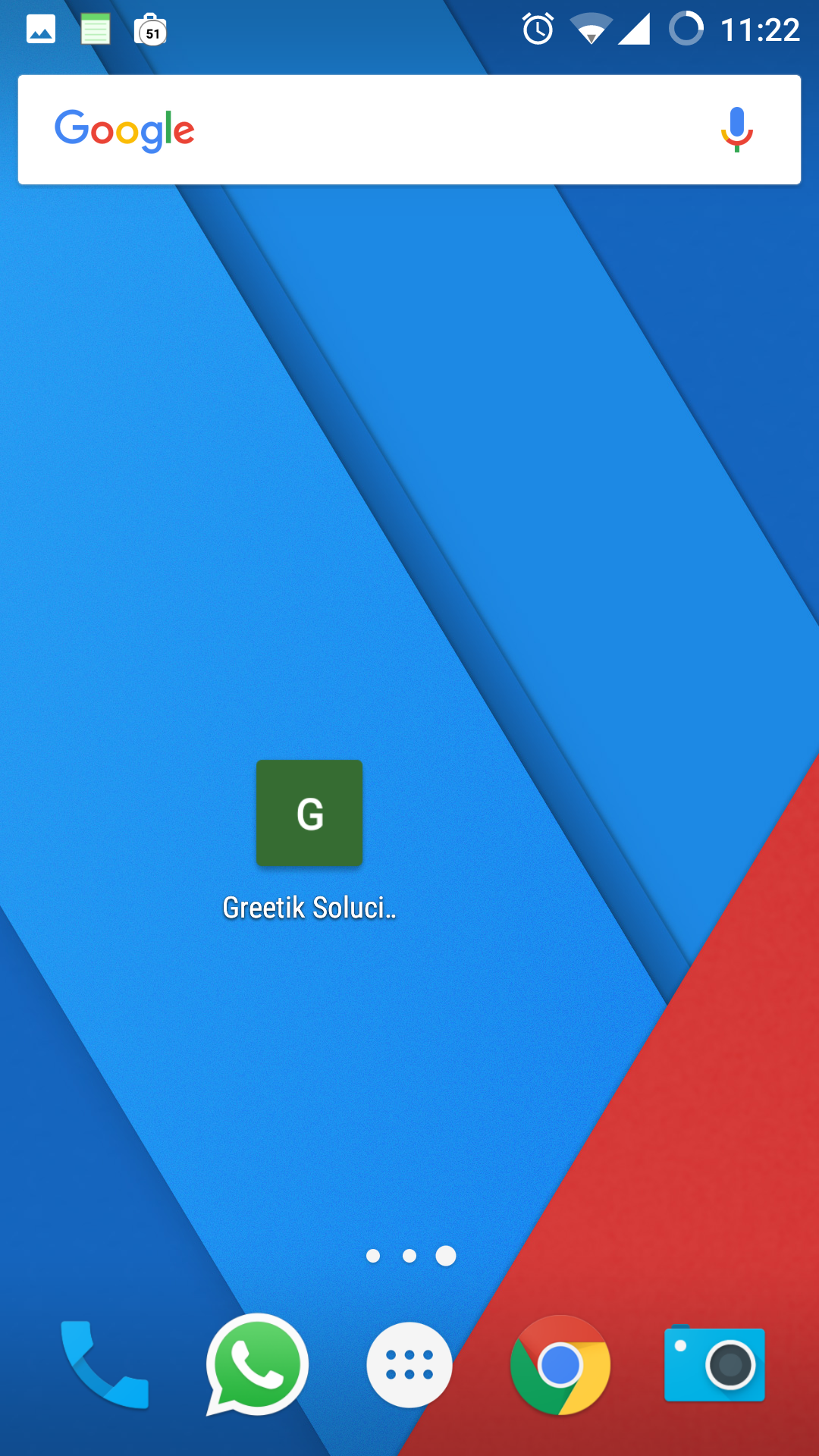Viewport: 819px width, 1456px height.
Task: Tap the image notification icon
Action: tap(41, 30)
